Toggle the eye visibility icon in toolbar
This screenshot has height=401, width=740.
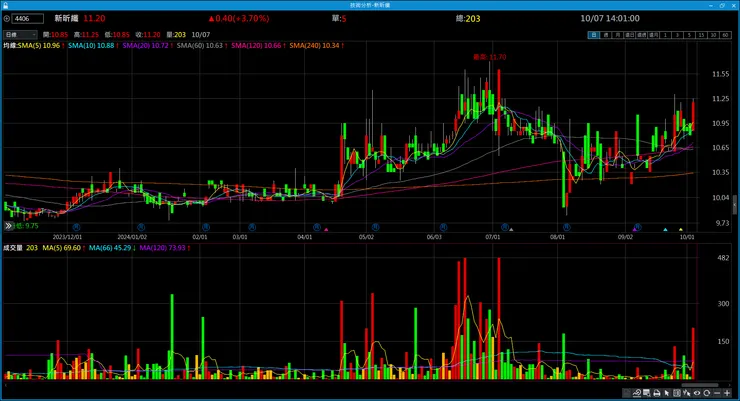697,393
